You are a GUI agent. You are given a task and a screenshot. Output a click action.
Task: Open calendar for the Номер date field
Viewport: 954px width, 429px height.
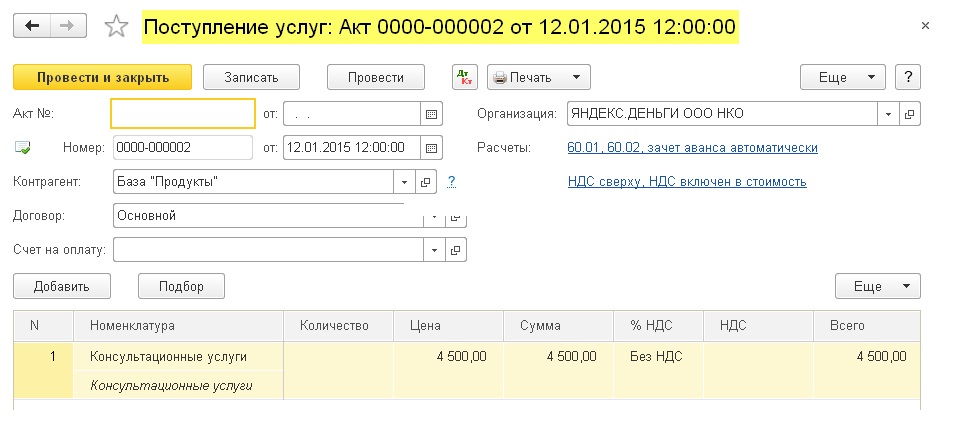click(431, 148)
